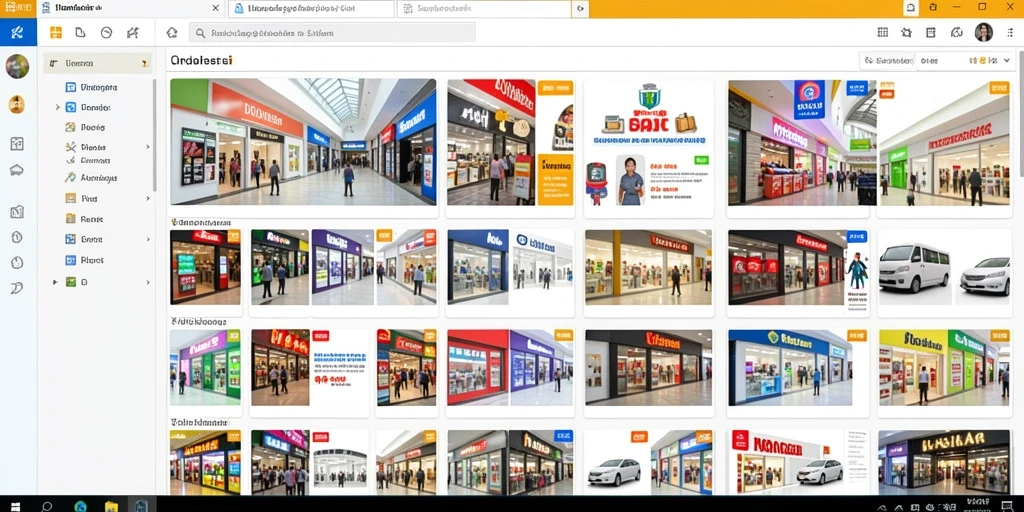Click the orange round avatar in left rail
Viewport: 1024px width, 512px height.
[17, 104]
